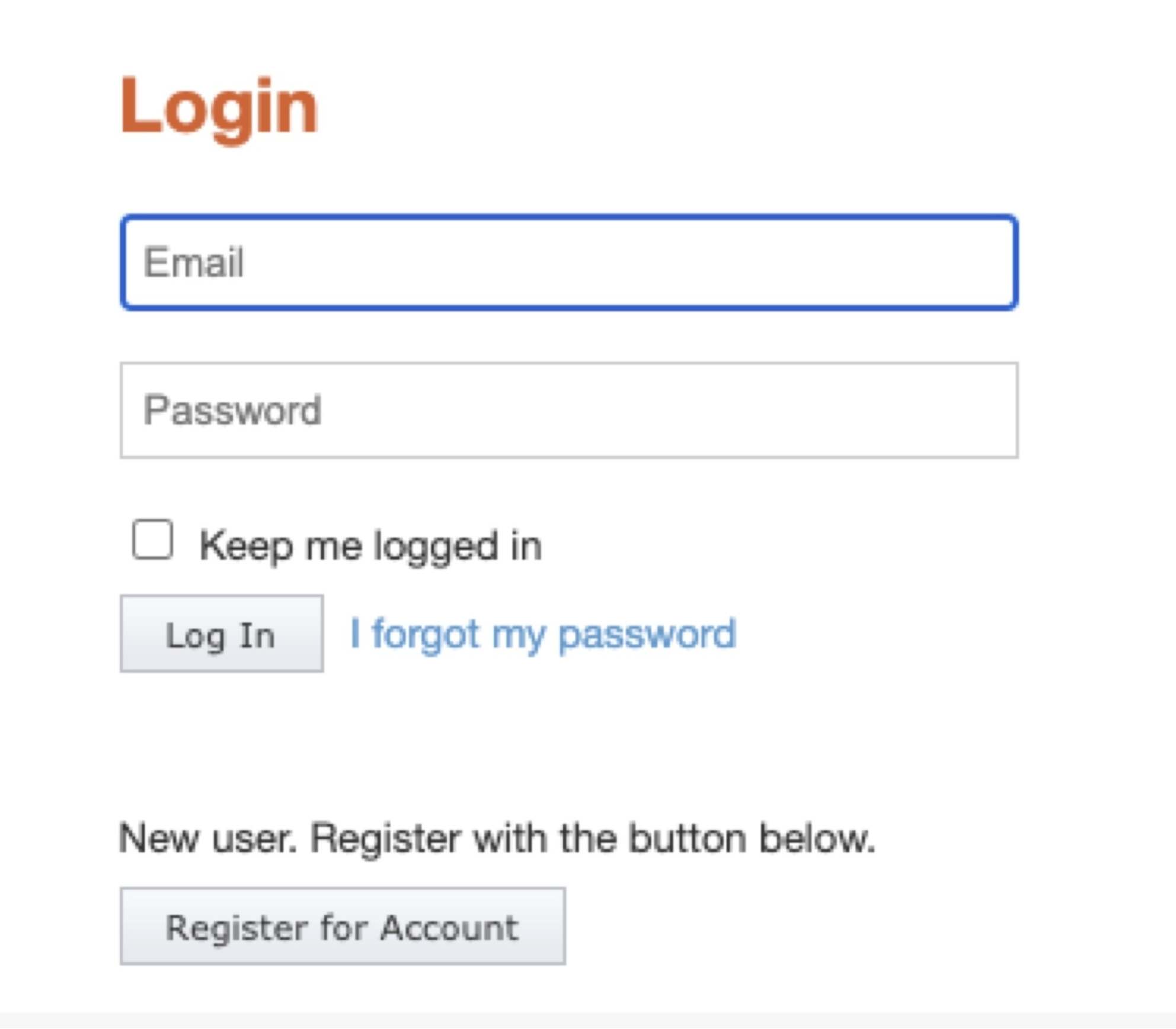Choose the new user registration button
The height and width of the screenshot is (1029, 1176).
pos(343,927)
